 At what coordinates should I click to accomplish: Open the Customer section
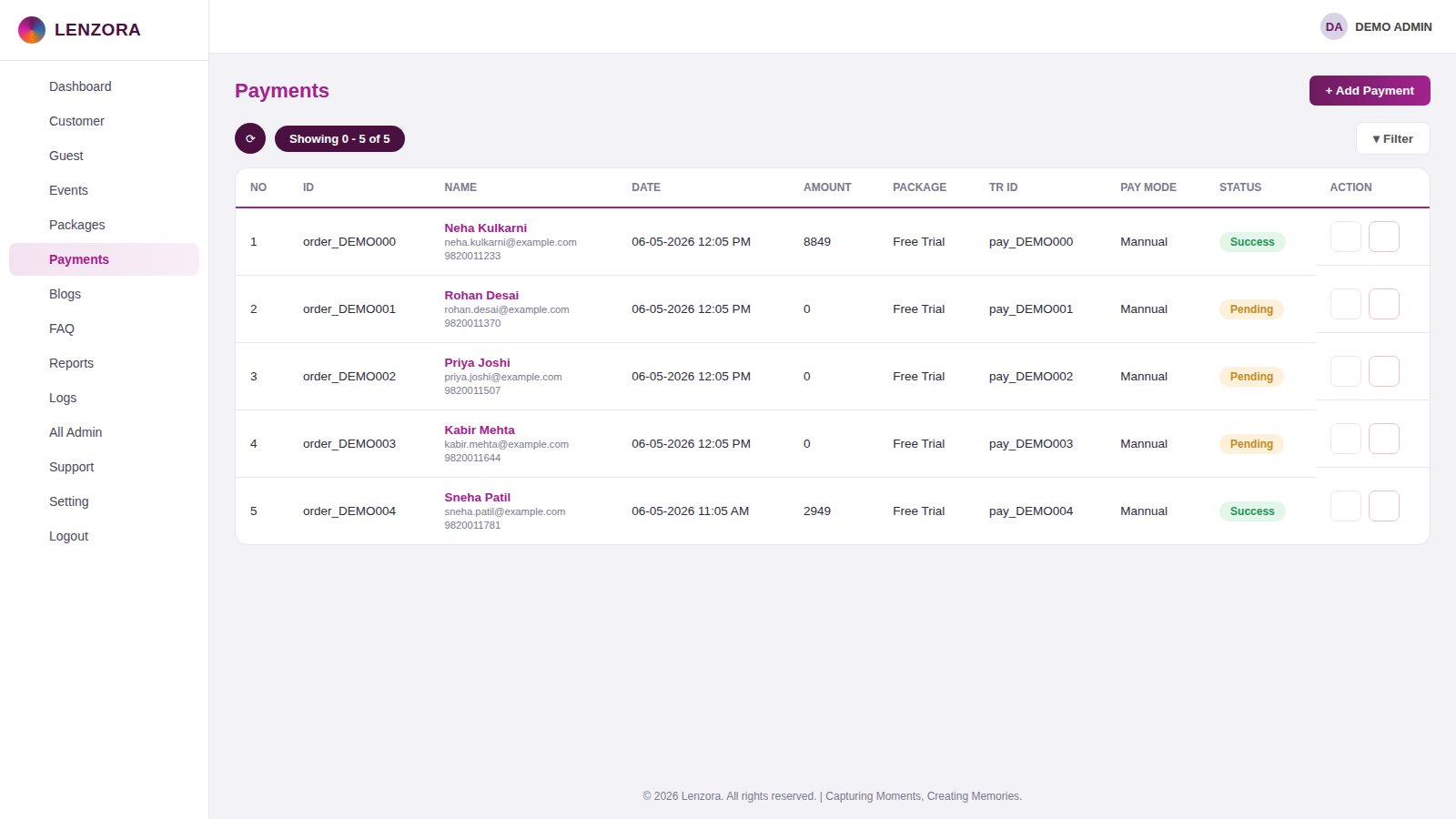tap(104, 121)
